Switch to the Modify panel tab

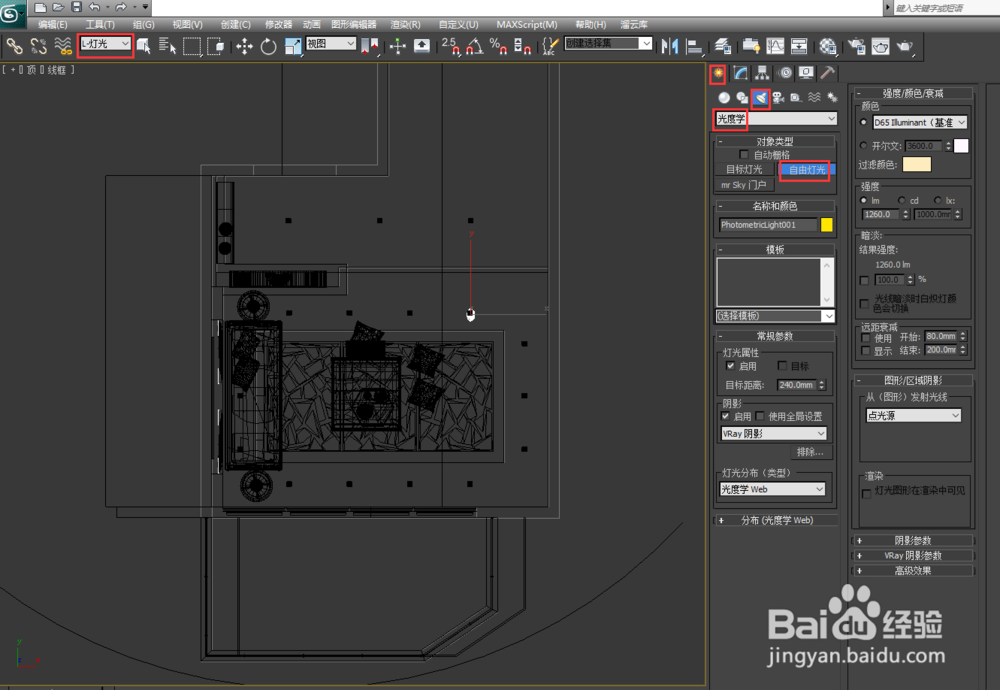pyautogui.click(x=740, y=73)
